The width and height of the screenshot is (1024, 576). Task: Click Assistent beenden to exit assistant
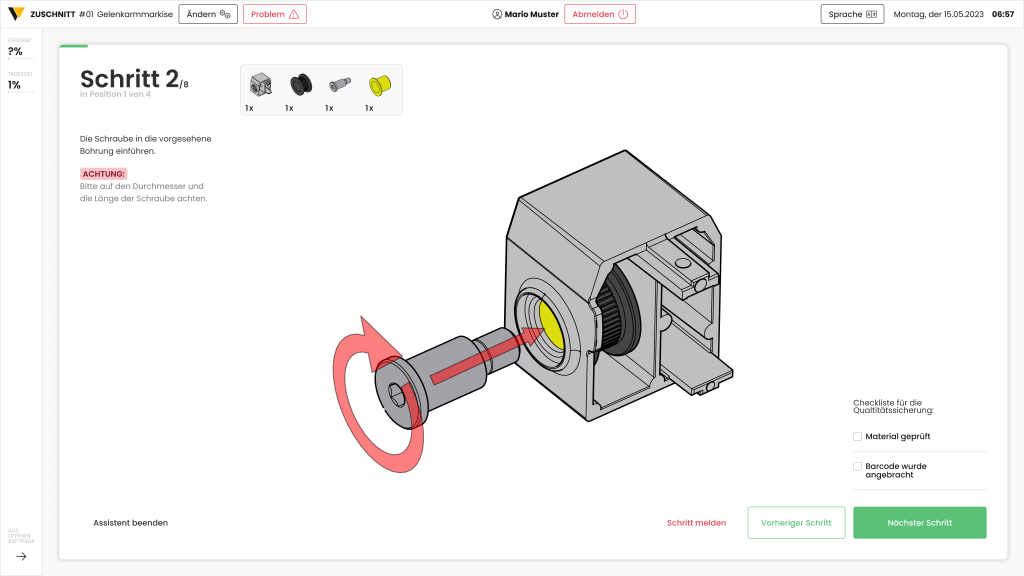coord(130,522)
